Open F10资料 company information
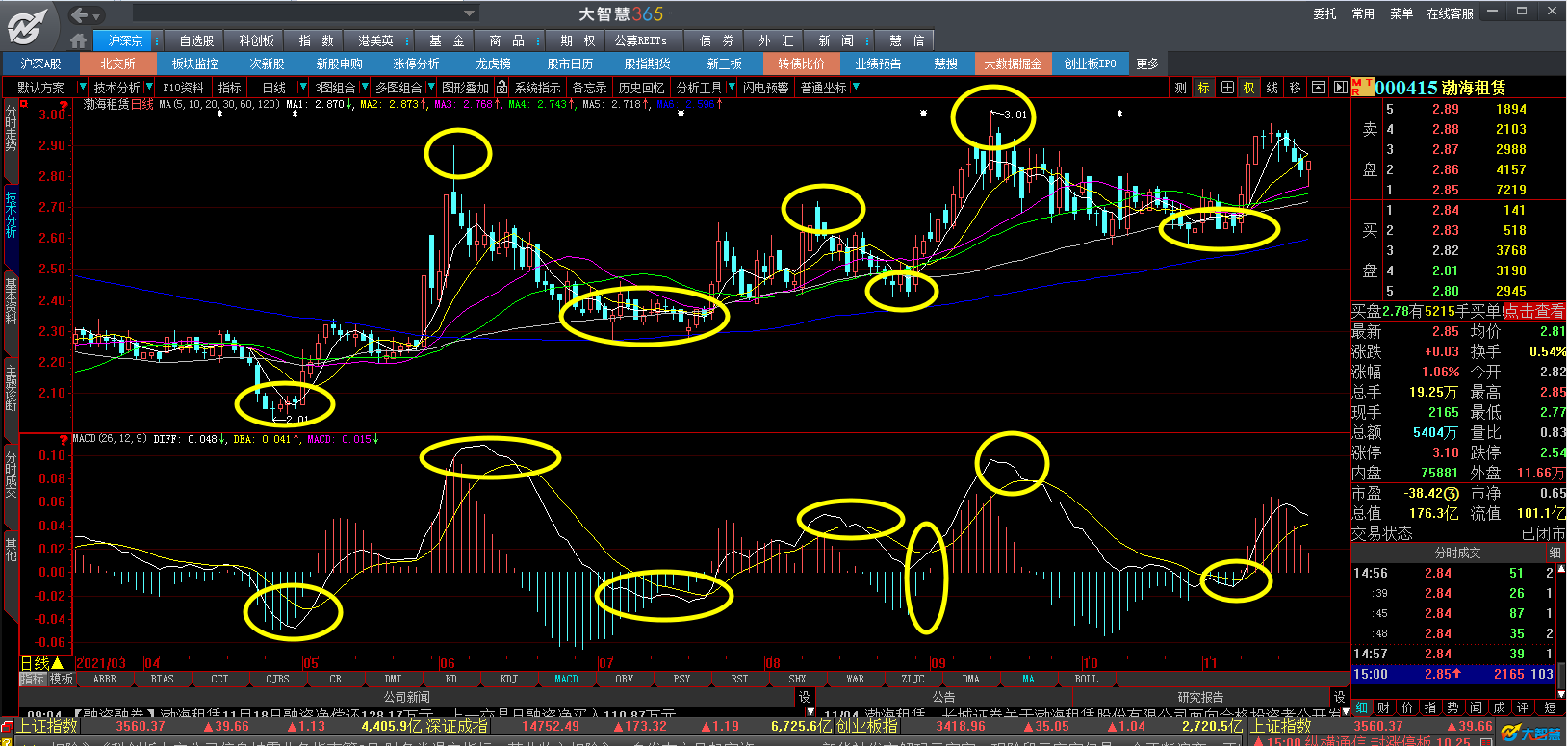 click(183, 88)
